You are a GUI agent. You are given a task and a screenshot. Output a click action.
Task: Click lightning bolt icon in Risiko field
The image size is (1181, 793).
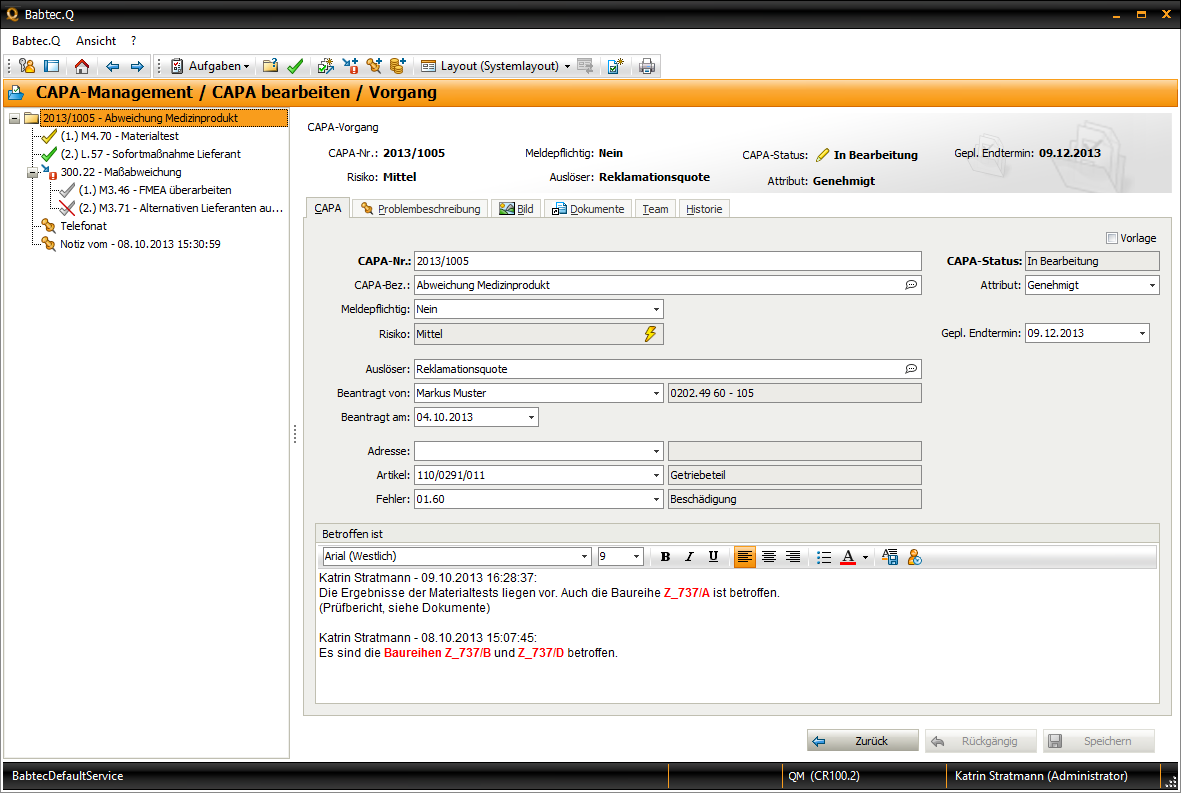pos(651,334)
